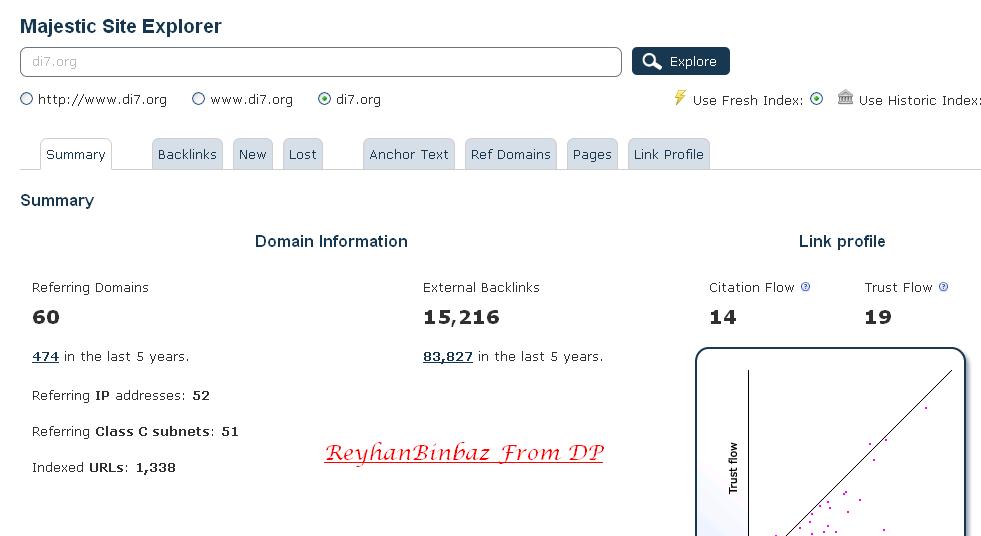Click the Trust flow scatter chart
Viewport: 981px width, 536px height.
pyautogui.click(x=831, y=442)
